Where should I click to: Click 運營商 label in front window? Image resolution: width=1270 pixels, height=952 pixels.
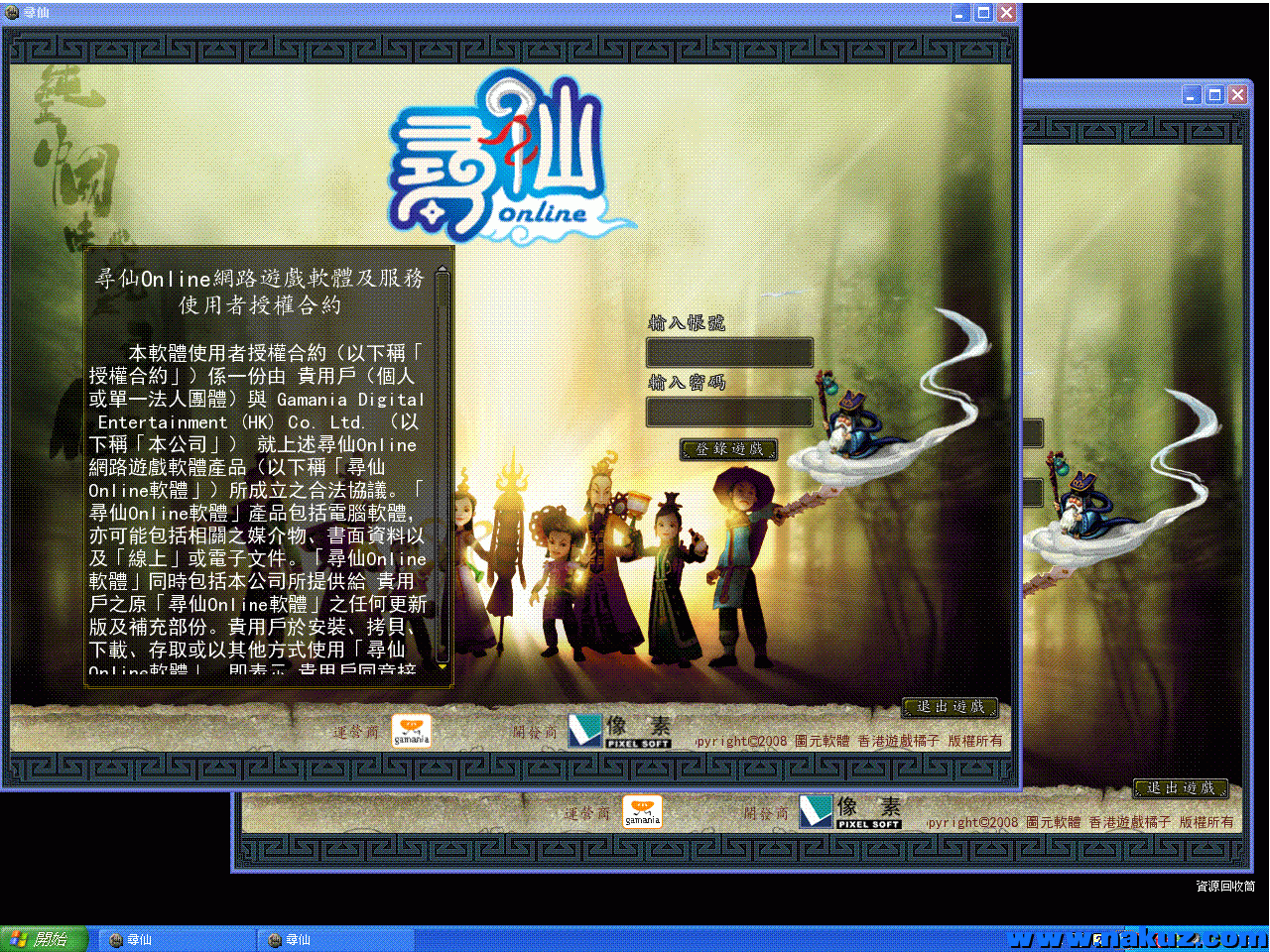point(356,732)
